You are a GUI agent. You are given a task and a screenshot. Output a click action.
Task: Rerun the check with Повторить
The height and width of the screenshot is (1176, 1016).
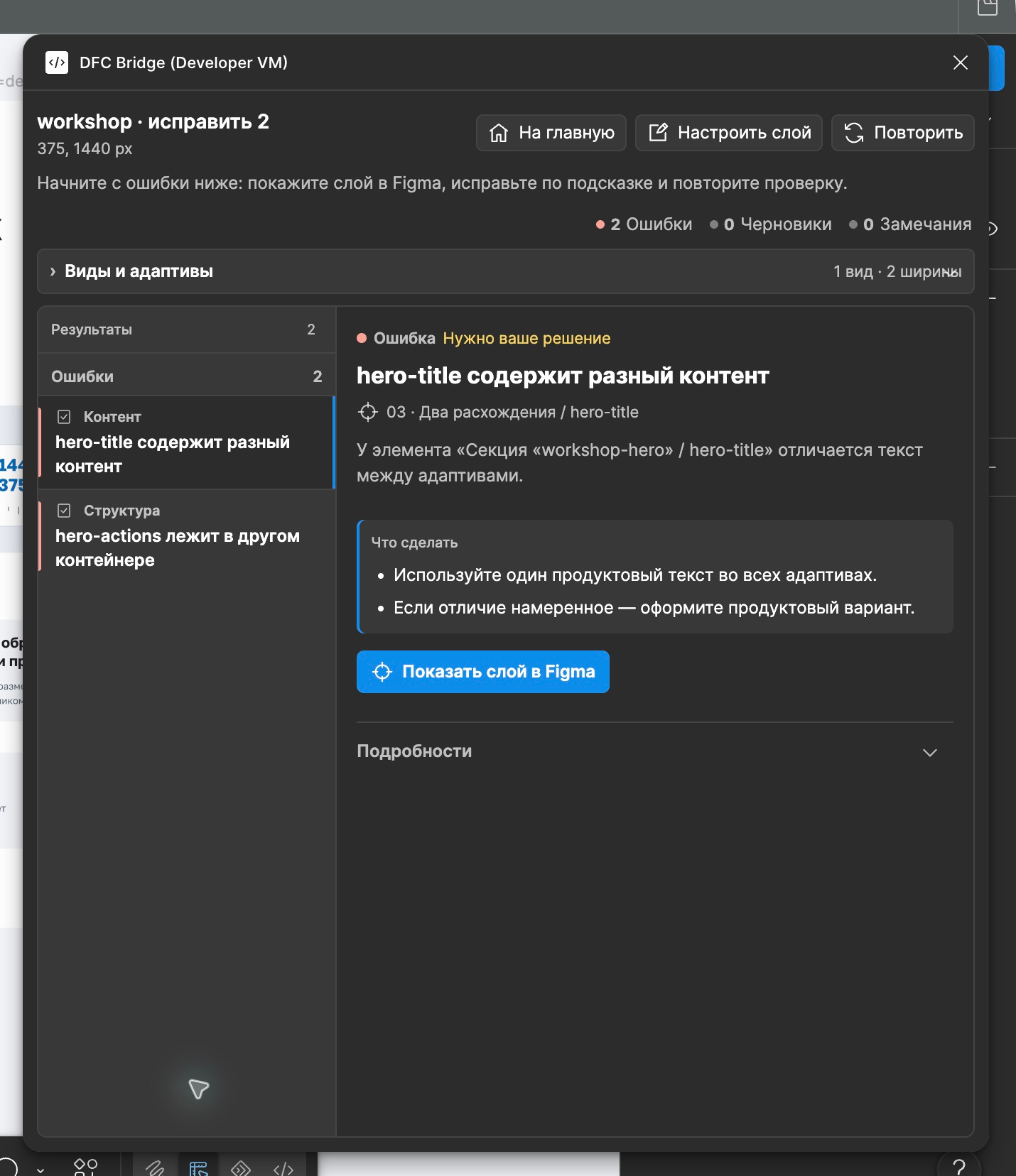pos(903,133)
